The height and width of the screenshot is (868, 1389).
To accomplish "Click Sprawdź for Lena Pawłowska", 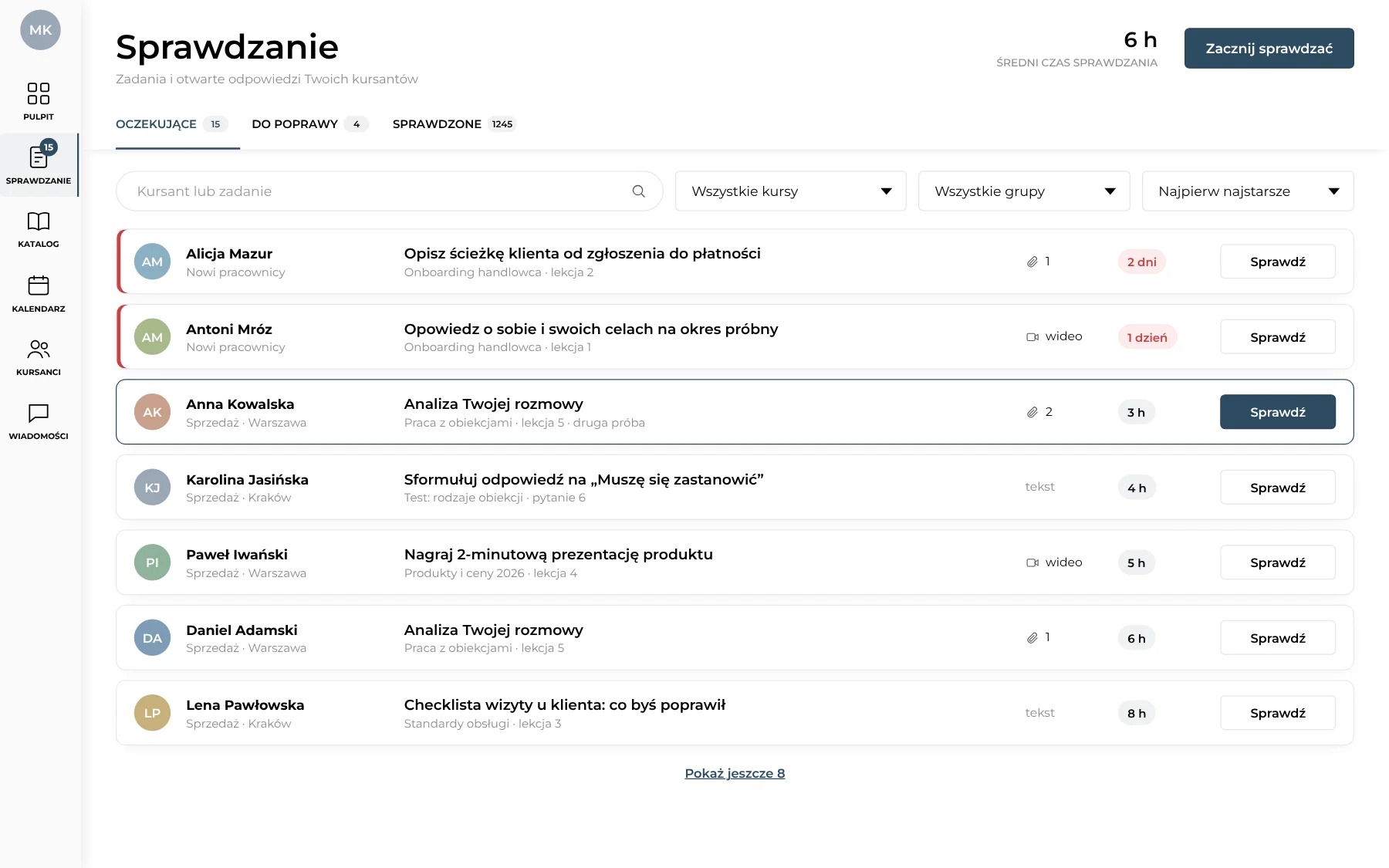I will (1278, 713).
